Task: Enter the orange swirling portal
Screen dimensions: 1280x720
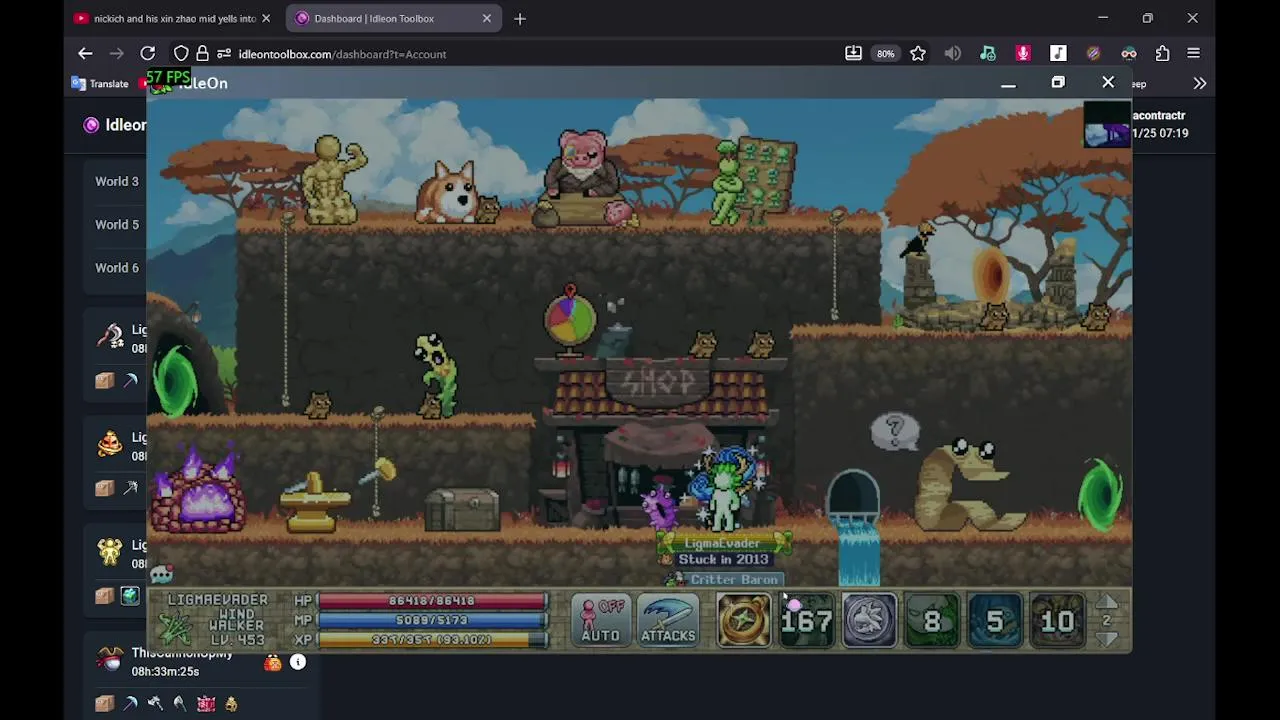Action: click(x=991, y=272)
